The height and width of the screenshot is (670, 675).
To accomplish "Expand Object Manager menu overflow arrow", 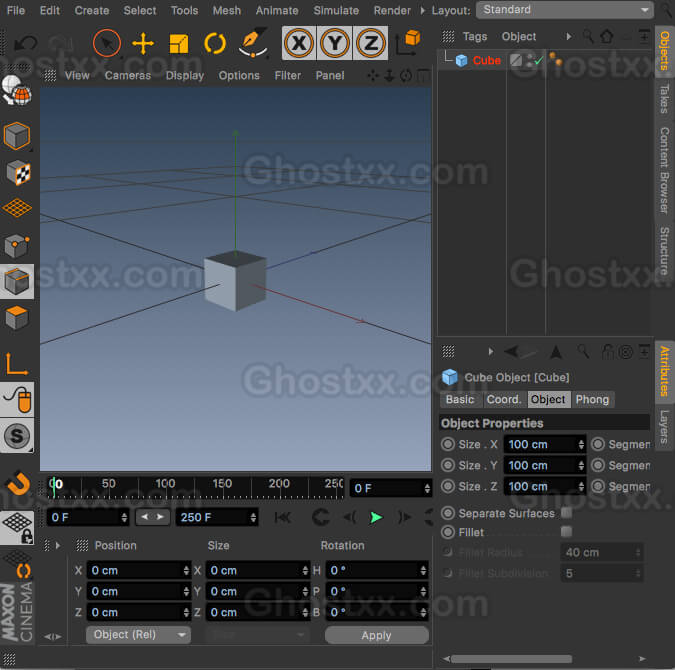I will (569, 37).
